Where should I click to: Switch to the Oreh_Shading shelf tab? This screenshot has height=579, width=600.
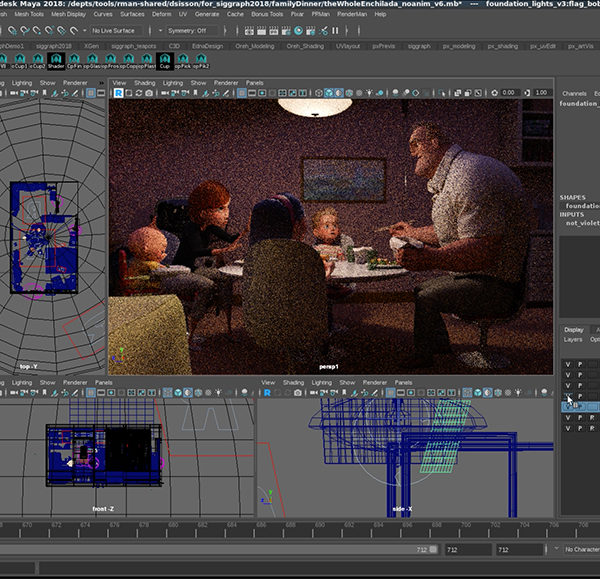click(305, 46)
